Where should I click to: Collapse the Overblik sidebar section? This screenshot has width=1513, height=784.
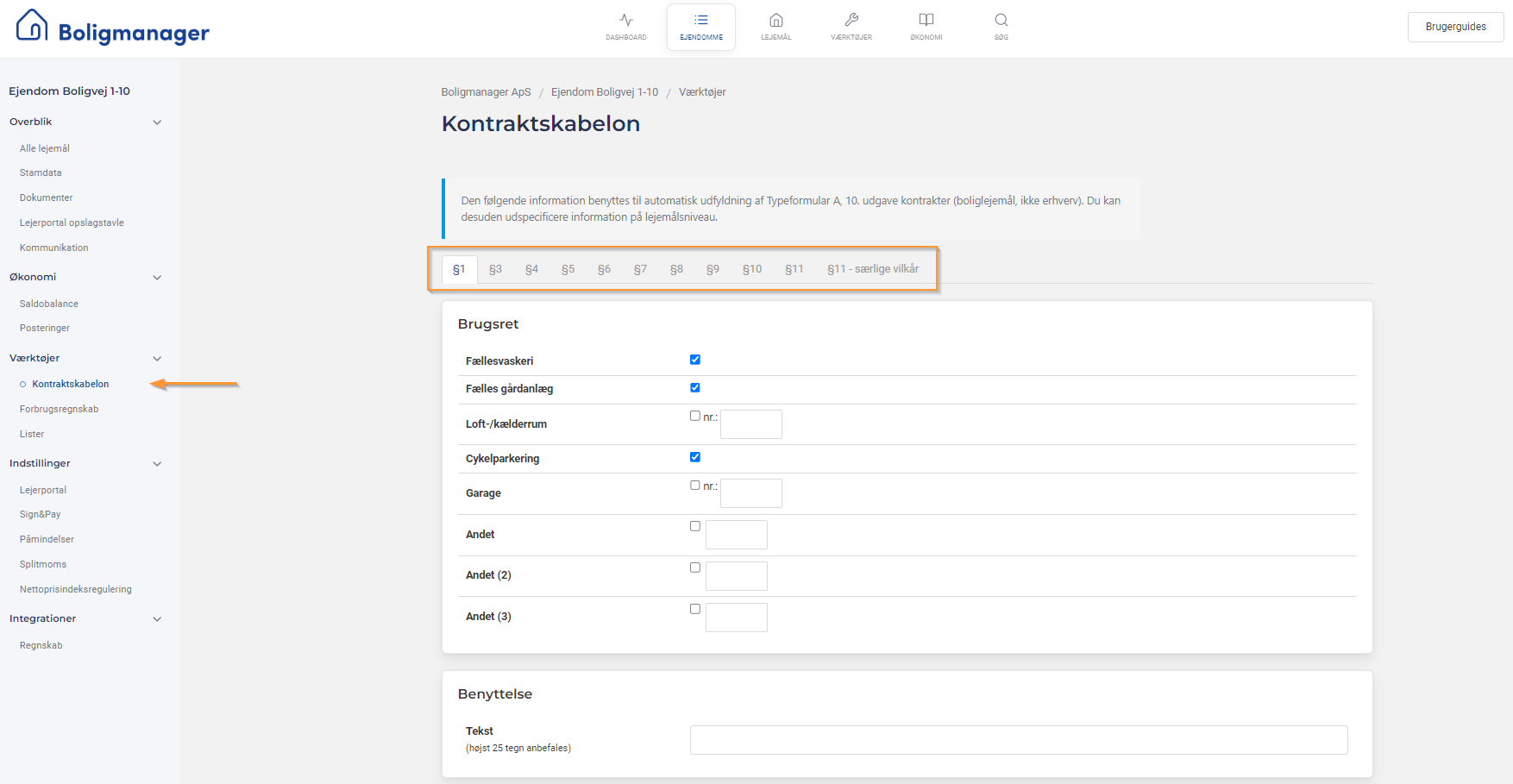click(x=157, y=122)
